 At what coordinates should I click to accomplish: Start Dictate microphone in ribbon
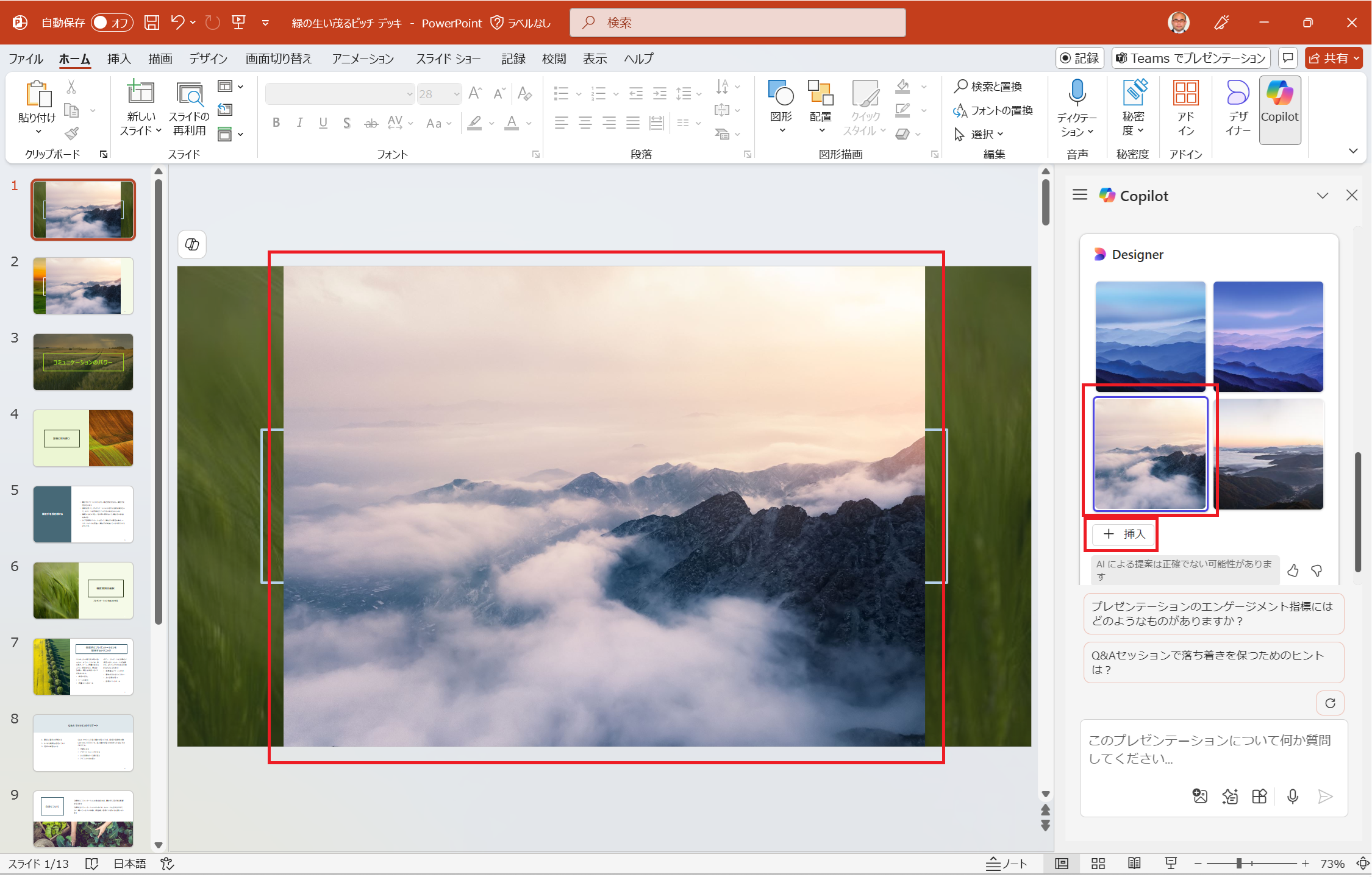coord(1077,93)
